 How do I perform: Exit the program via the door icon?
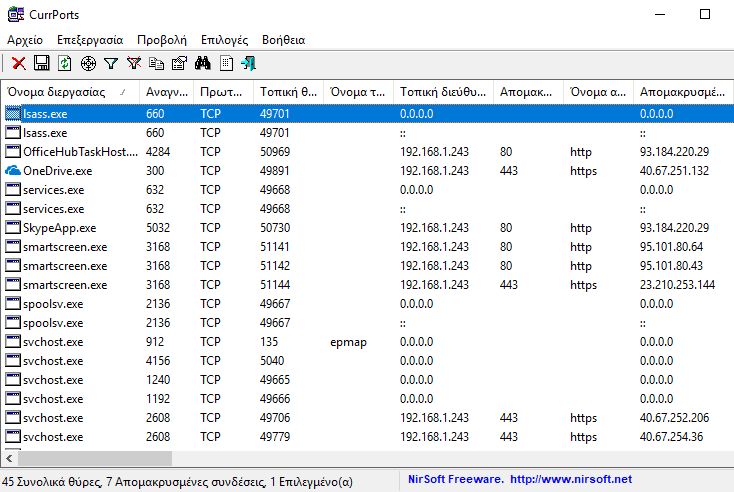[x=249, y=63]
